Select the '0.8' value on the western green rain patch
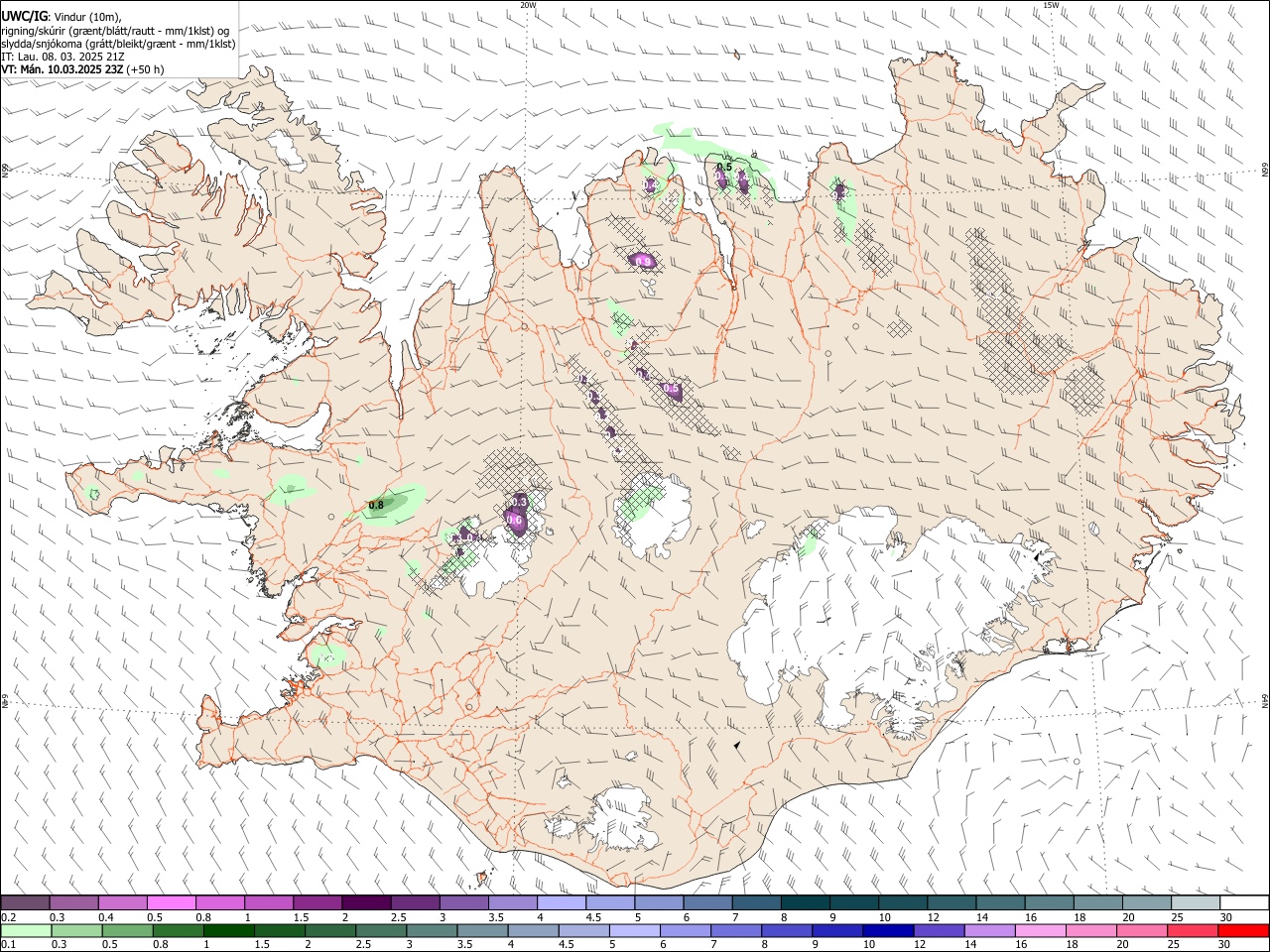Image resolution: width=1270 pixels, height=952 pixels. pyautogui.click(x=376, y=506)
